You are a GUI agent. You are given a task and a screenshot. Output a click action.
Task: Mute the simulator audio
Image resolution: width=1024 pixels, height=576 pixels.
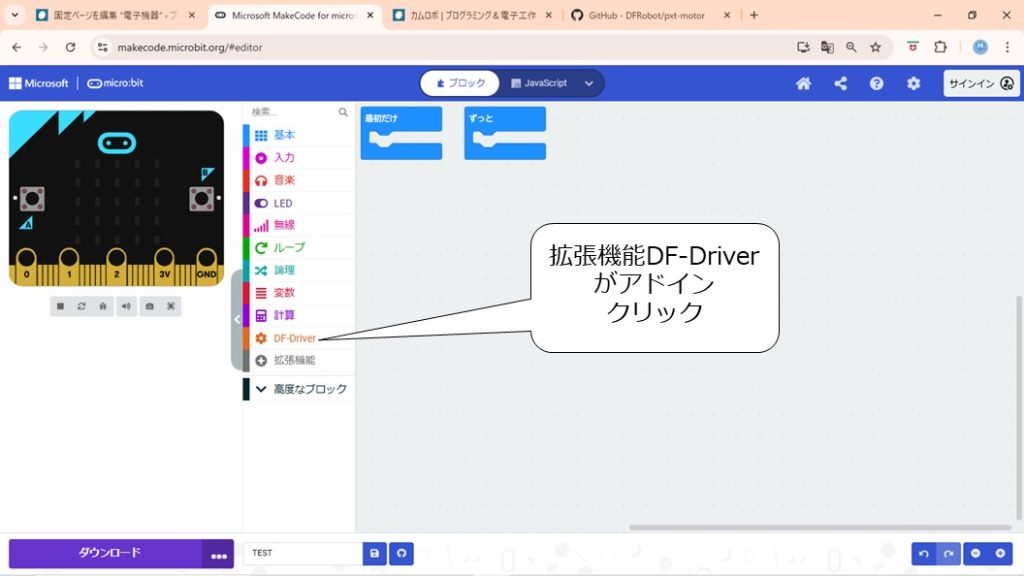(x=126, y=306)
